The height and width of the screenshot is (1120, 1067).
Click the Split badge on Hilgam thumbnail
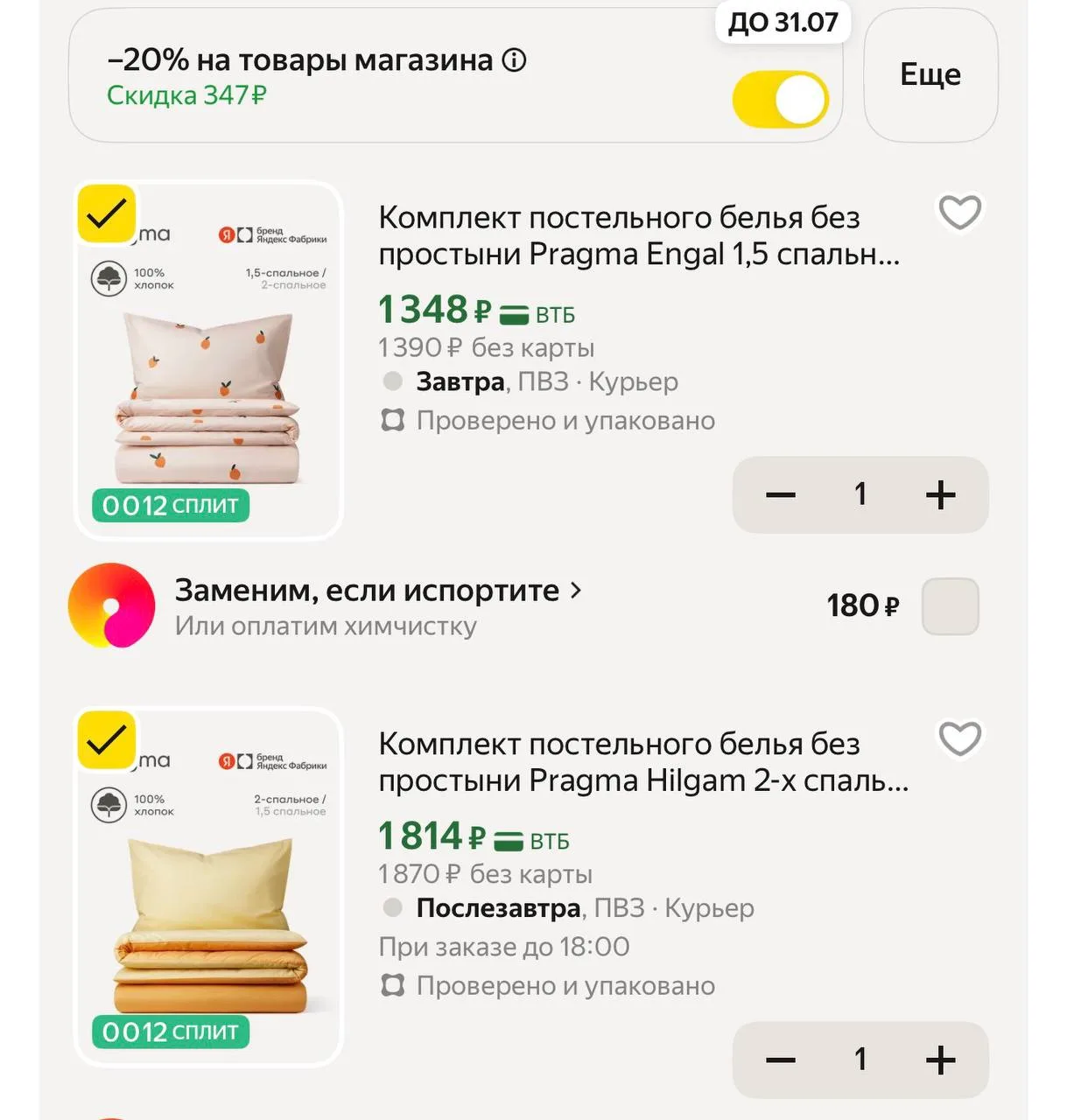[171, 1032]
